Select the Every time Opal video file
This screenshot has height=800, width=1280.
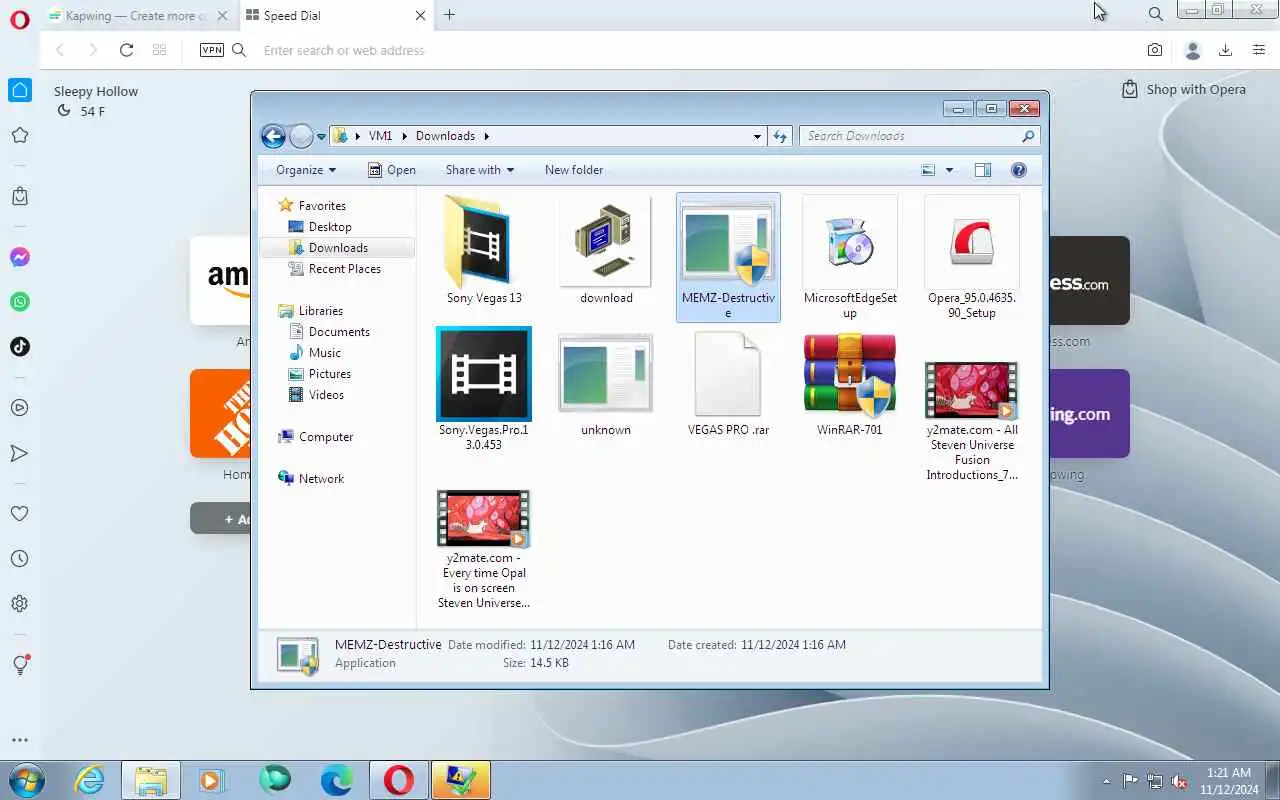pos(484,549)
